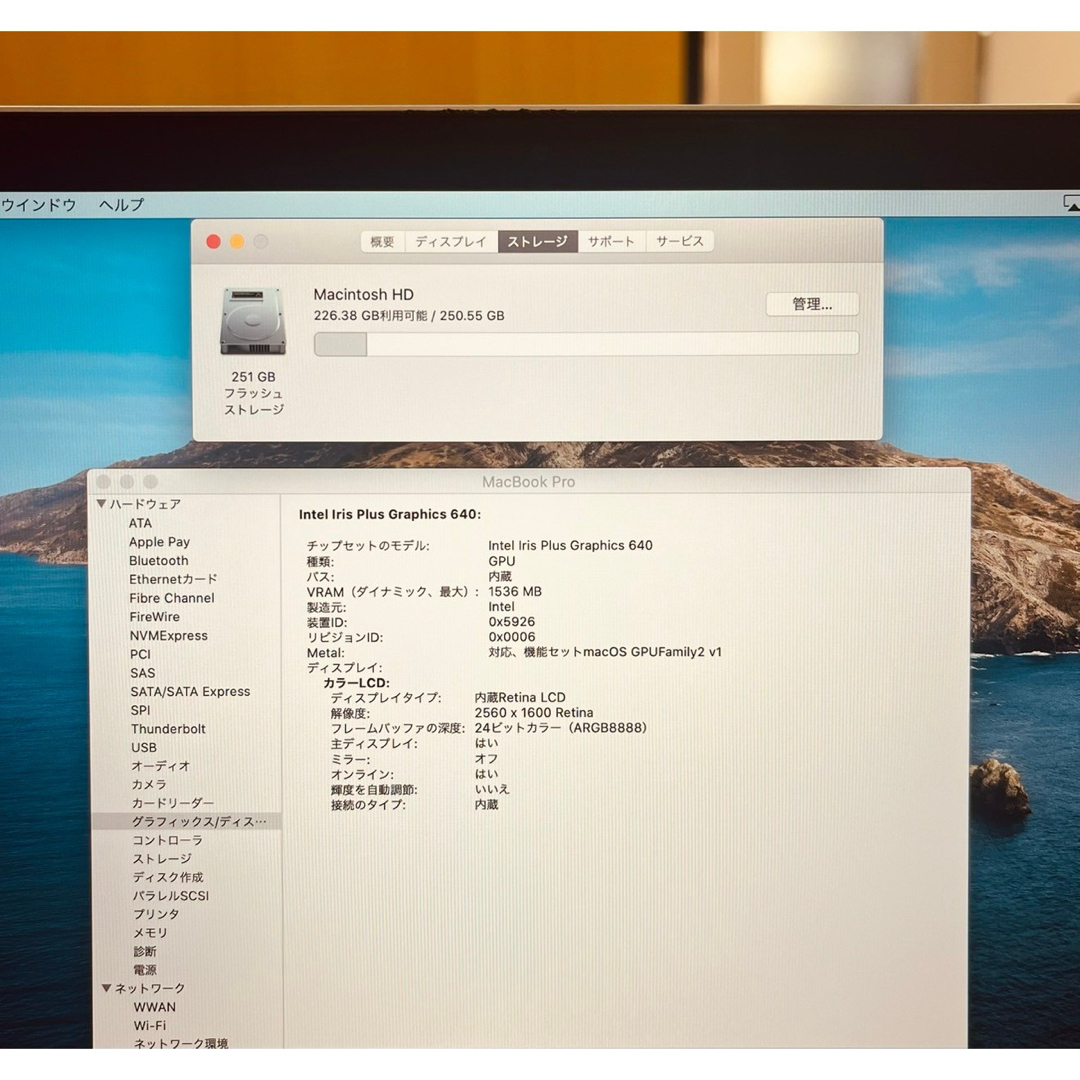Open the ウインドウ menu

pos(39,205)
